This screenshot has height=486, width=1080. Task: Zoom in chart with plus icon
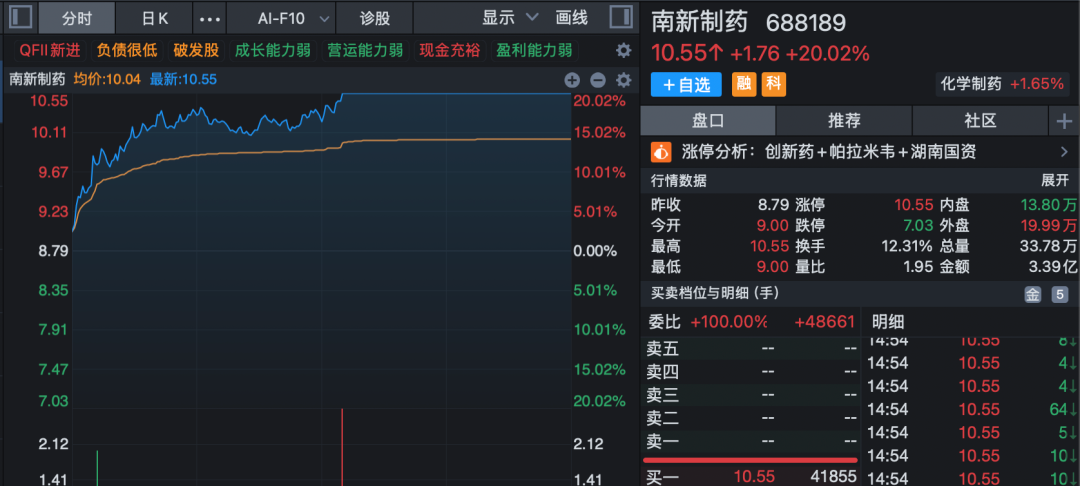(x=572, y=80)
